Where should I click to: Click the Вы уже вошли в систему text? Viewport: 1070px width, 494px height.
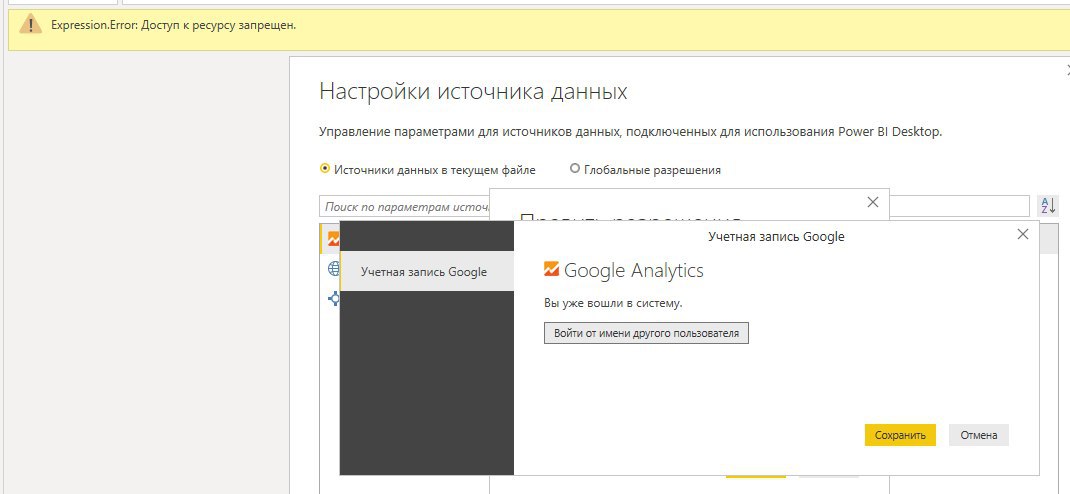coord(613,303)
